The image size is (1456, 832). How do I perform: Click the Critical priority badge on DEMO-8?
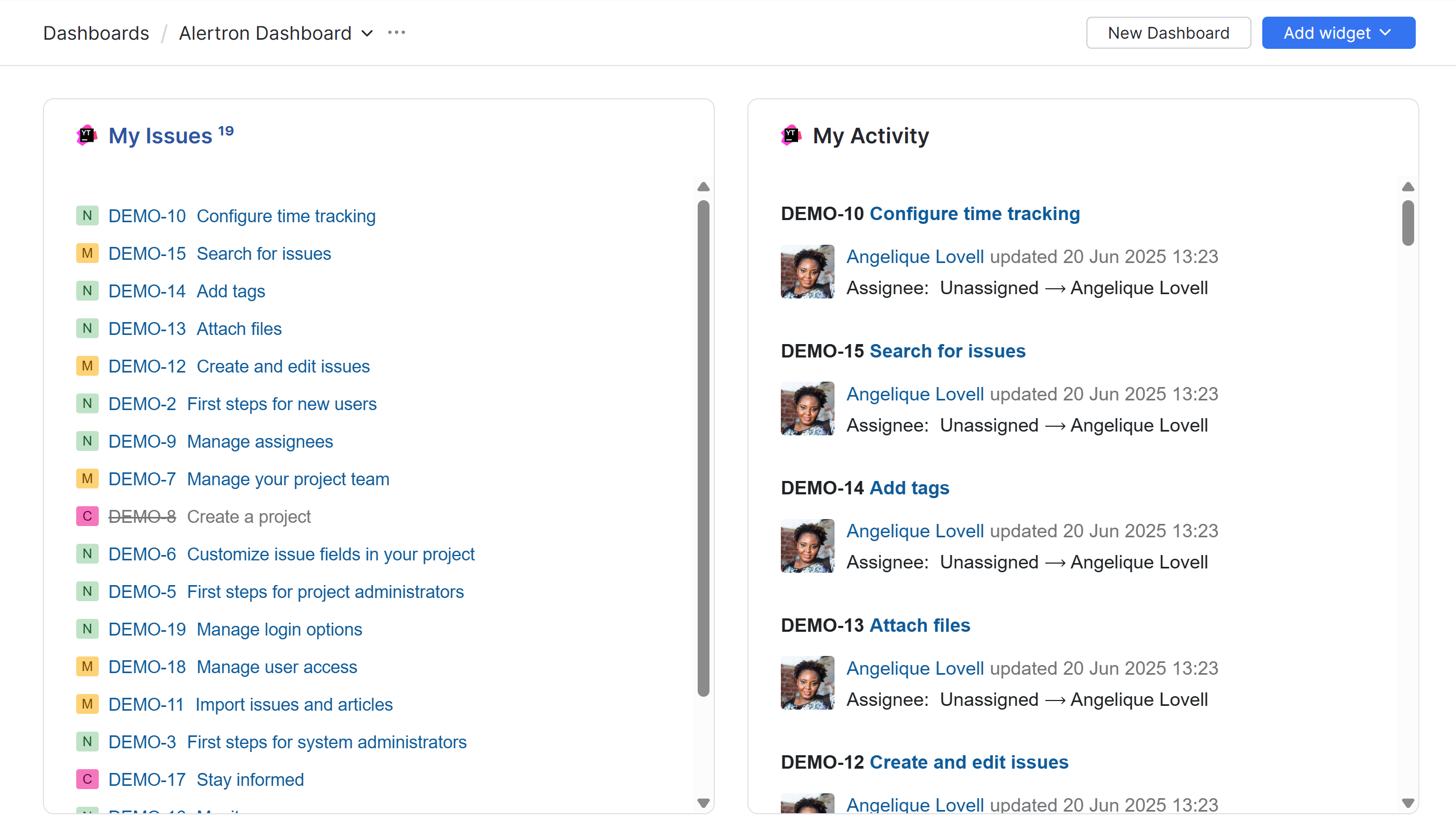point(87,516)
